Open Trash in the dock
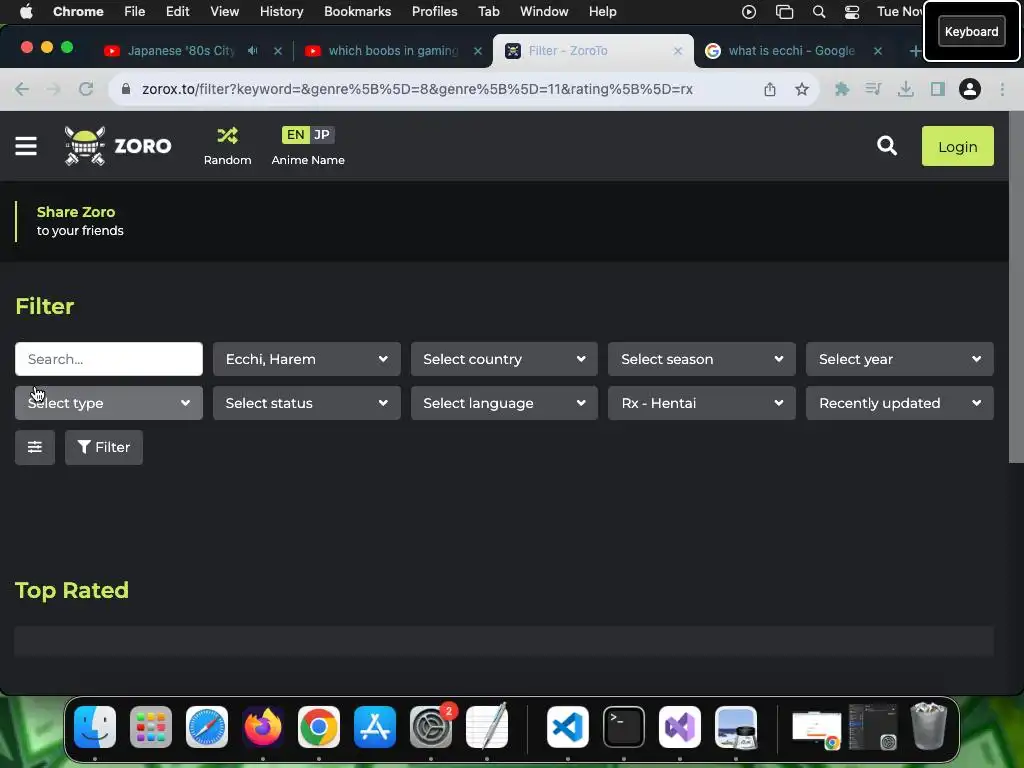The width and height of the screenshot is (1024, 768). [928, 726]
